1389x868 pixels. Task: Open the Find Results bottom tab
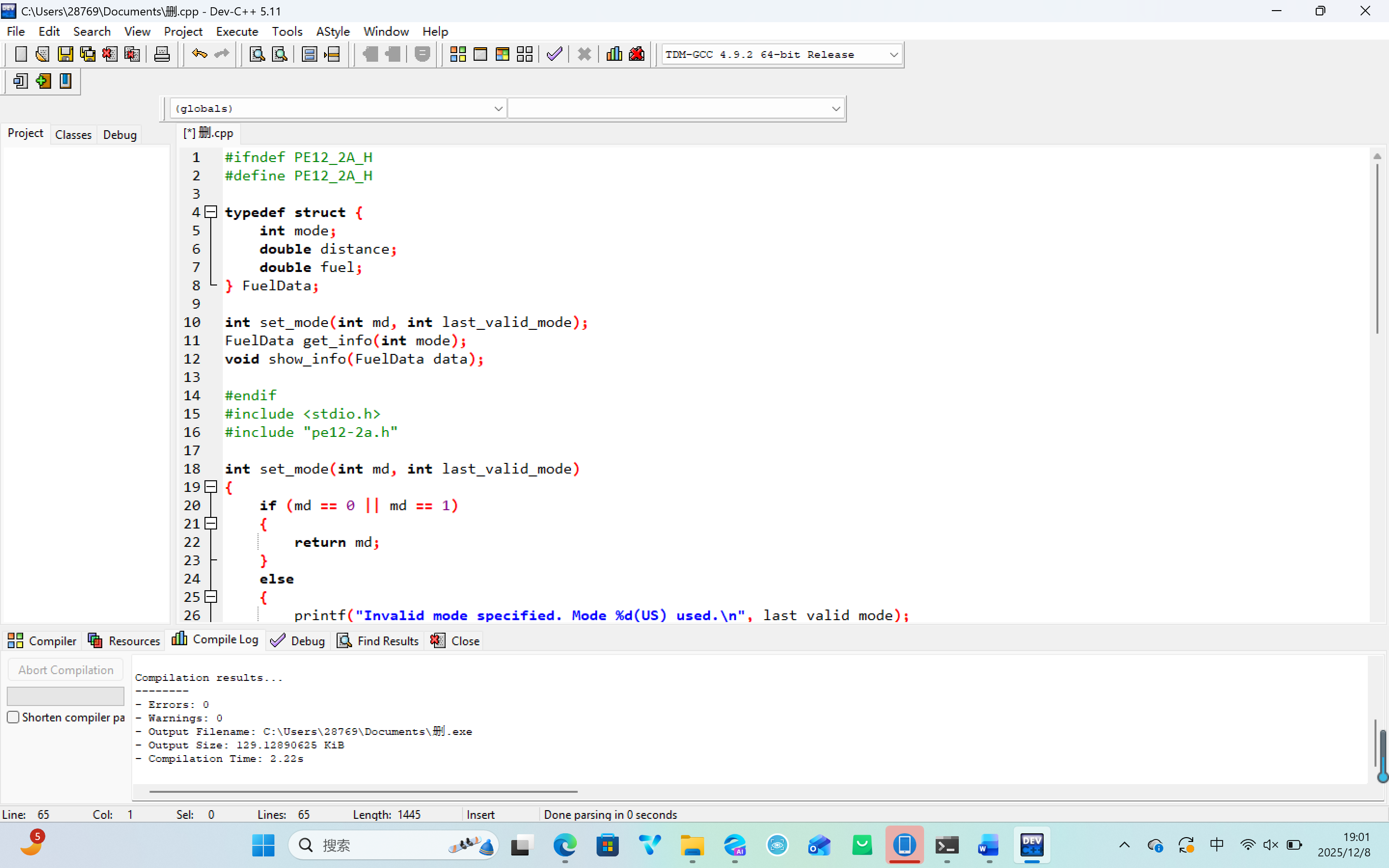point(378,641)
